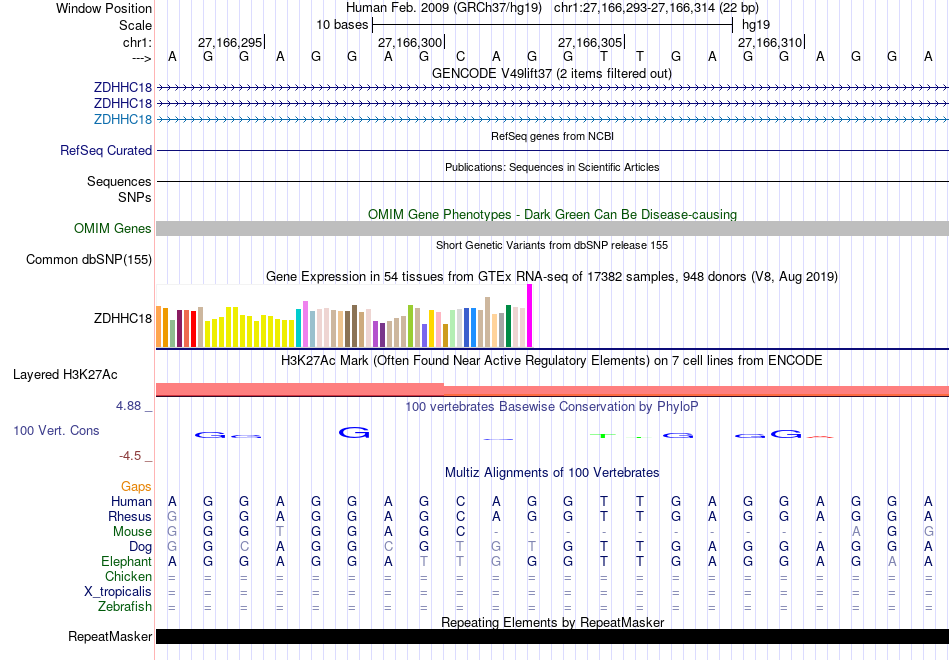Image resolution: width=950 pixels, height=660 pixels.
Task: Select the X_tropicalis alignment row label
Action: click(x=118, y=592)
